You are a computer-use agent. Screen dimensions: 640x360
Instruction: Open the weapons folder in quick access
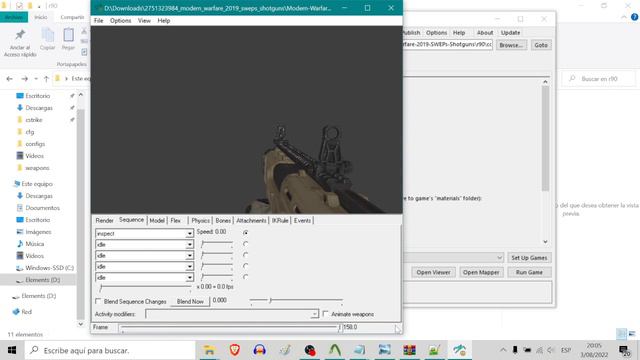click(x=37, y=168)
